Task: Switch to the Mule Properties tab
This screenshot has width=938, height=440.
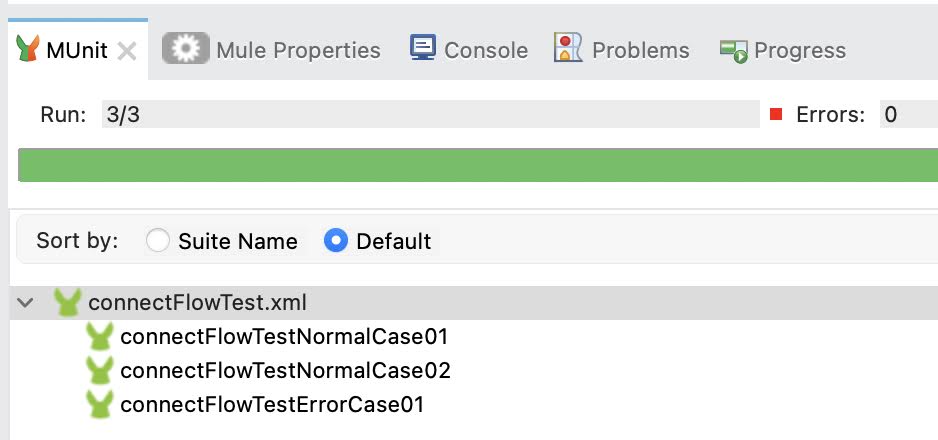Action: point(272,50)
